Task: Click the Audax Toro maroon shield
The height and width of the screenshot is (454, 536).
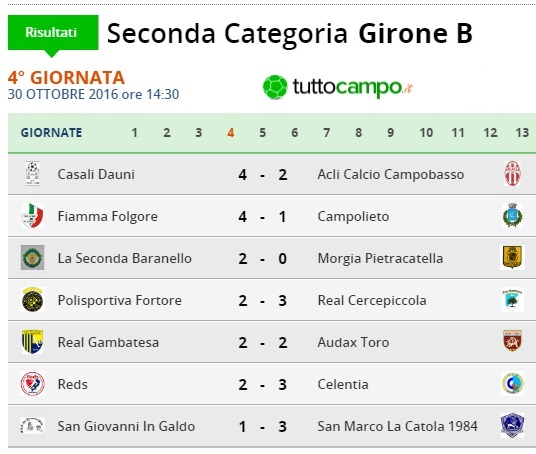Action: click(x=512, y=341)
